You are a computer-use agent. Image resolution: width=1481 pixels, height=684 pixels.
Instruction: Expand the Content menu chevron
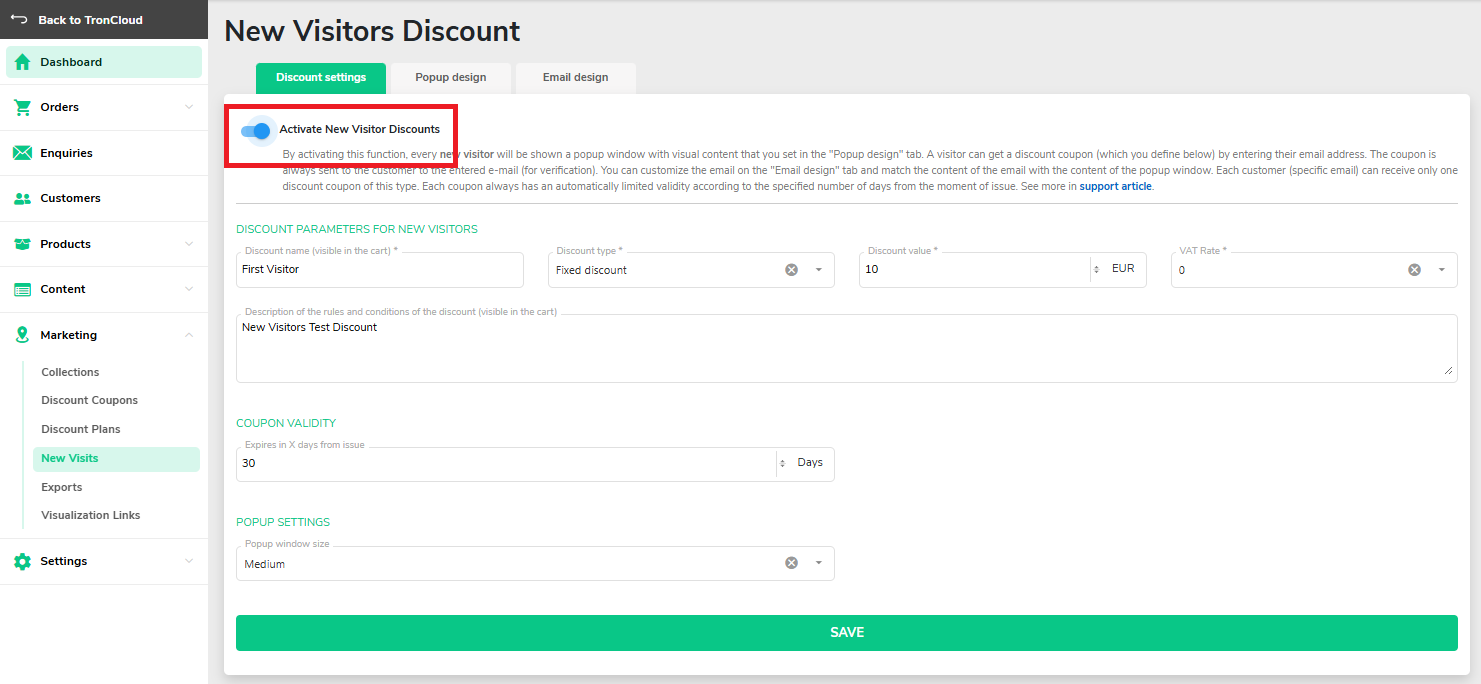tap(189, 289)
